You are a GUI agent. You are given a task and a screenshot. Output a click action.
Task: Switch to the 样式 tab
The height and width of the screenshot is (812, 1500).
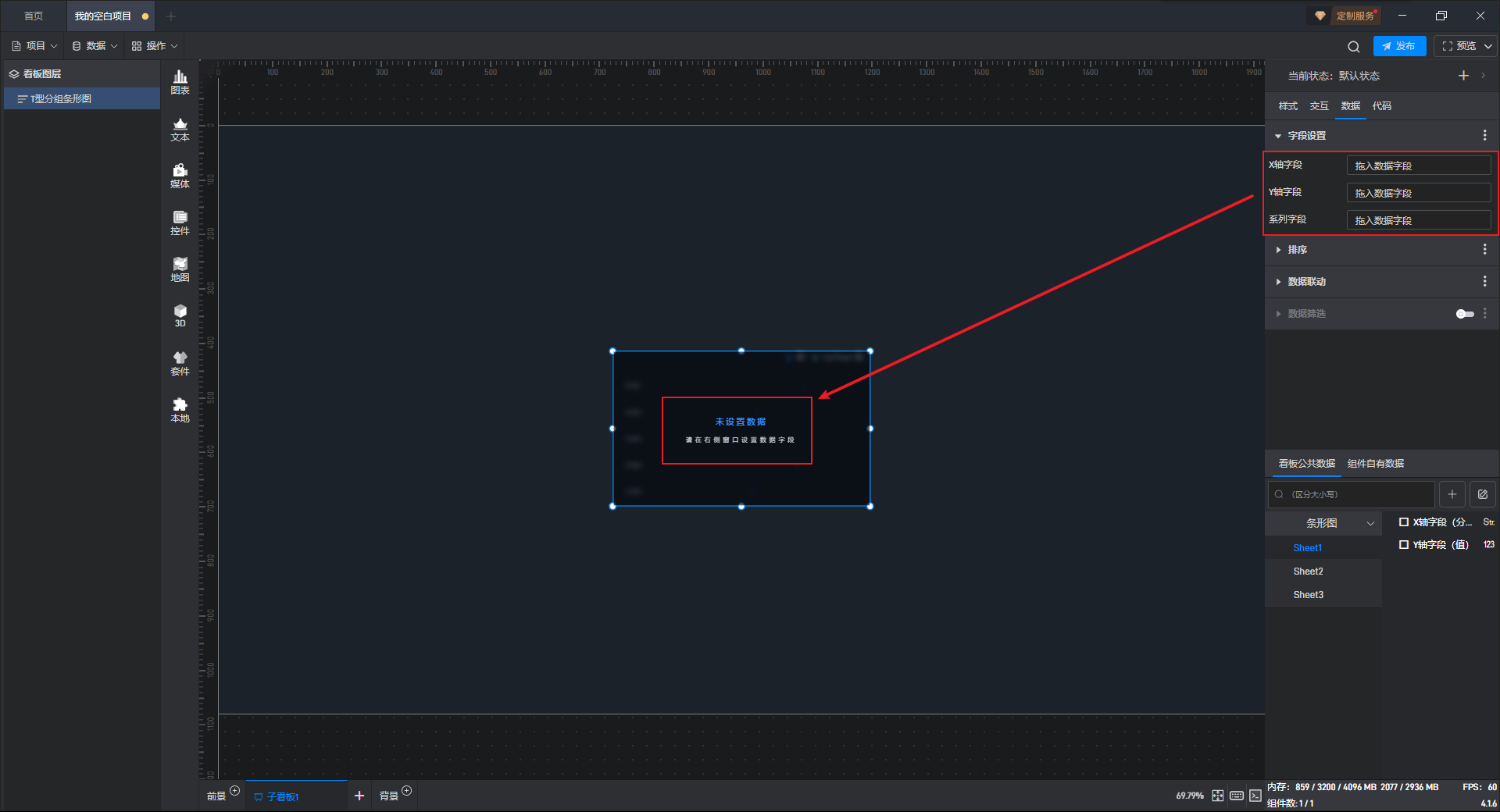[x=1287, y=106]
